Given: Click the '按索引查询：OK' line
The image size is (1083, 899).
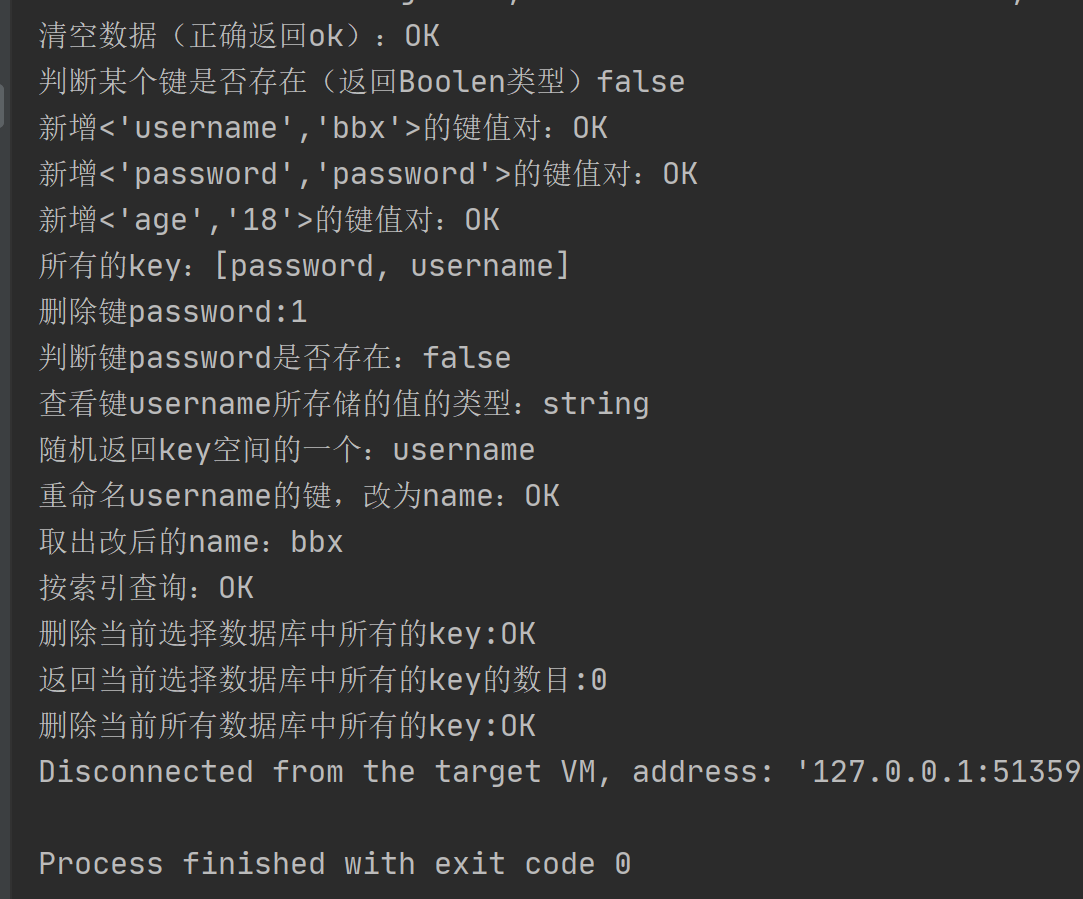Looking at the screenshot, I should tap(145, 588).
